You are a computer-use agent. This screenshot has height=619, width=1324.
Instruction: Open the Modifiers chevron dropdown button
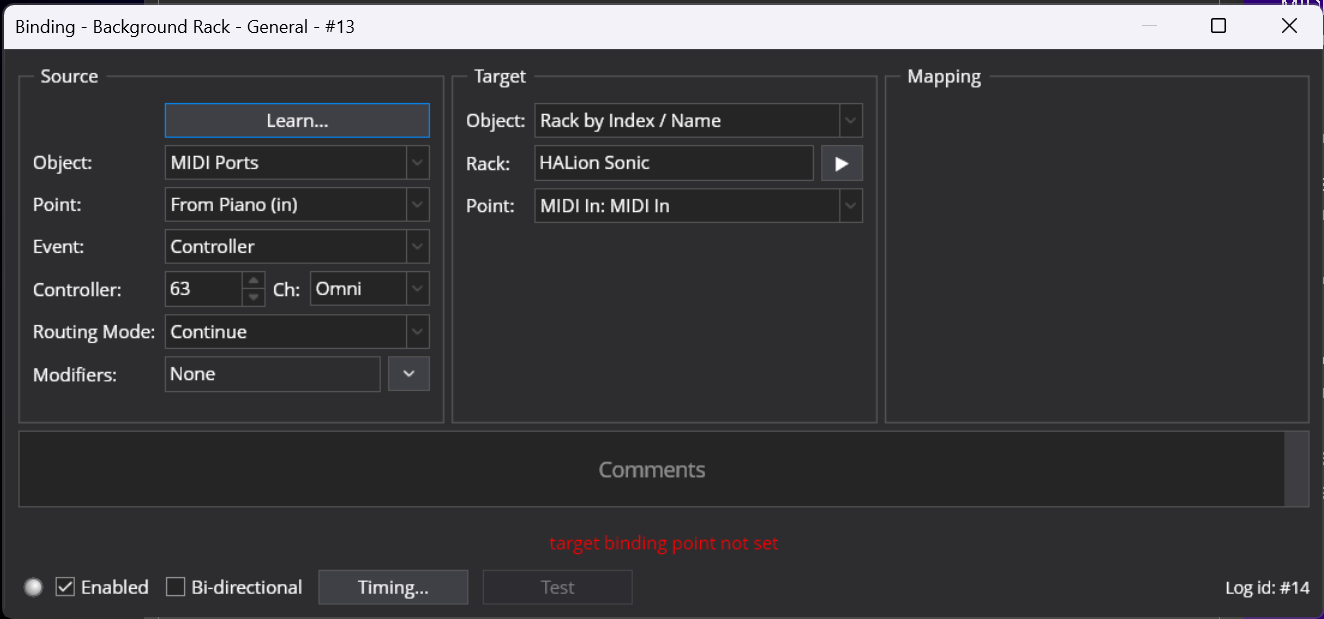pos(409,374)
